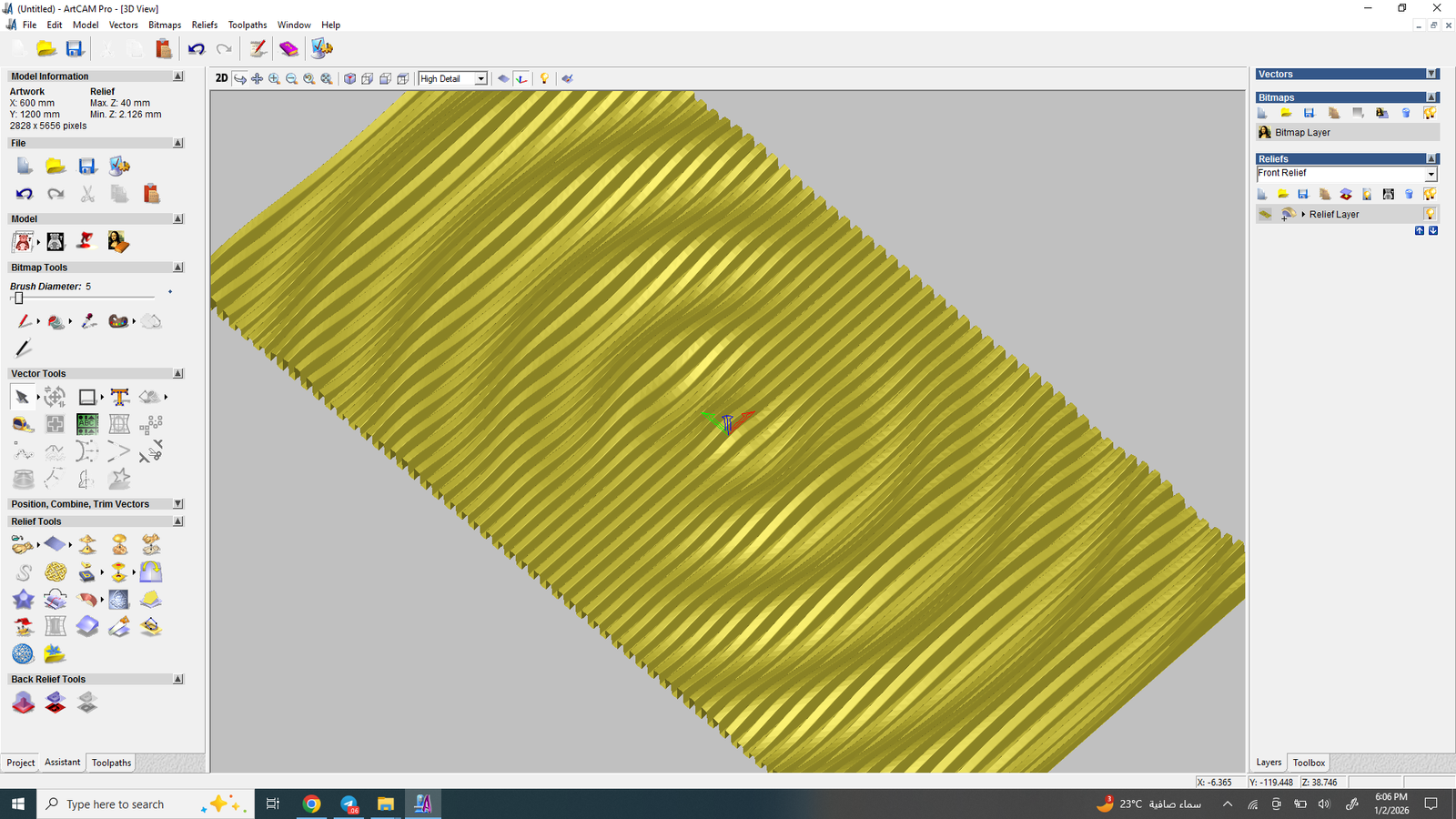This screenshot has width=1456, height=819.
Task: Click the Lights and Material lamp icon
Action: (x=544, y=79)
